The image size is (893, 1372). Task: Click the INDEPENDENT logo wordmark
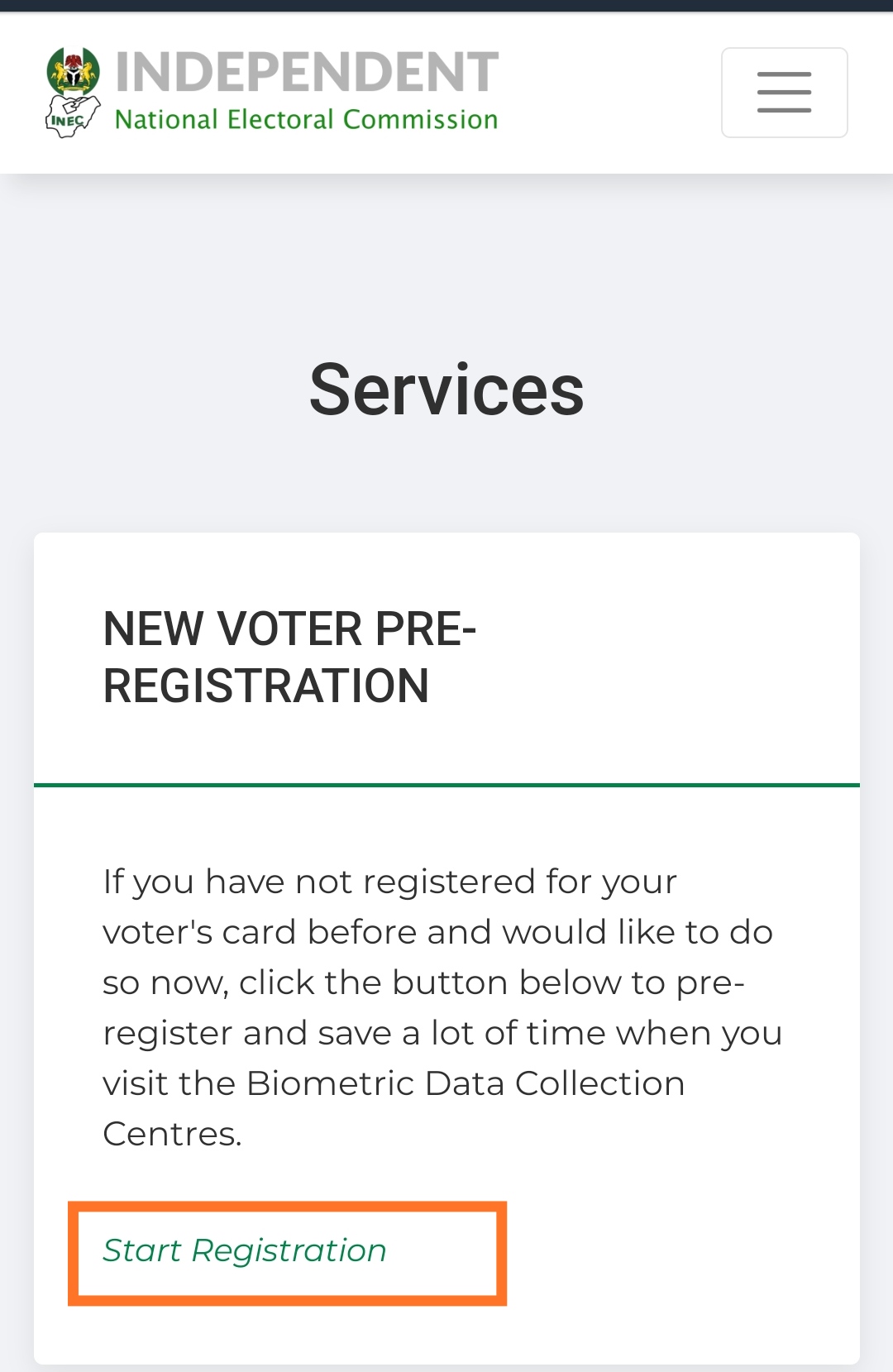pos(307,71)
